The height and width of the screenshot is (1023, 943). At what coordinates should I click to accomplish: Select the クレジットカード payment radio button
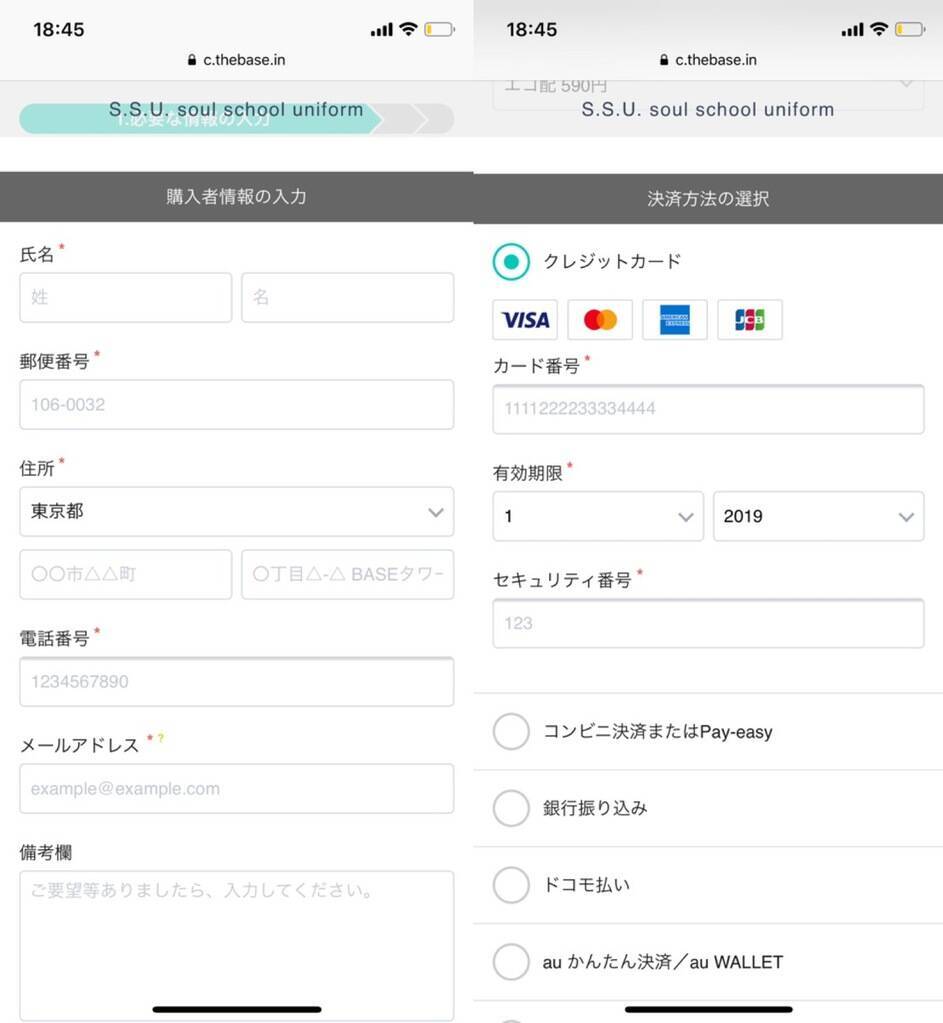click(511, 262)
